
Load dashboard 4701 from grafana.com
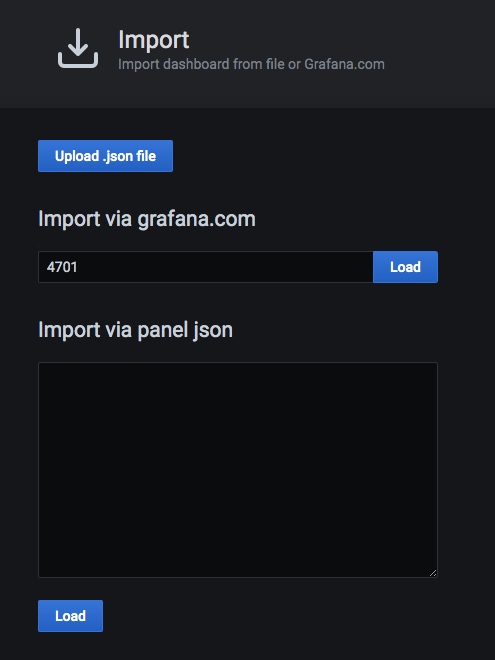coord(405,267)
